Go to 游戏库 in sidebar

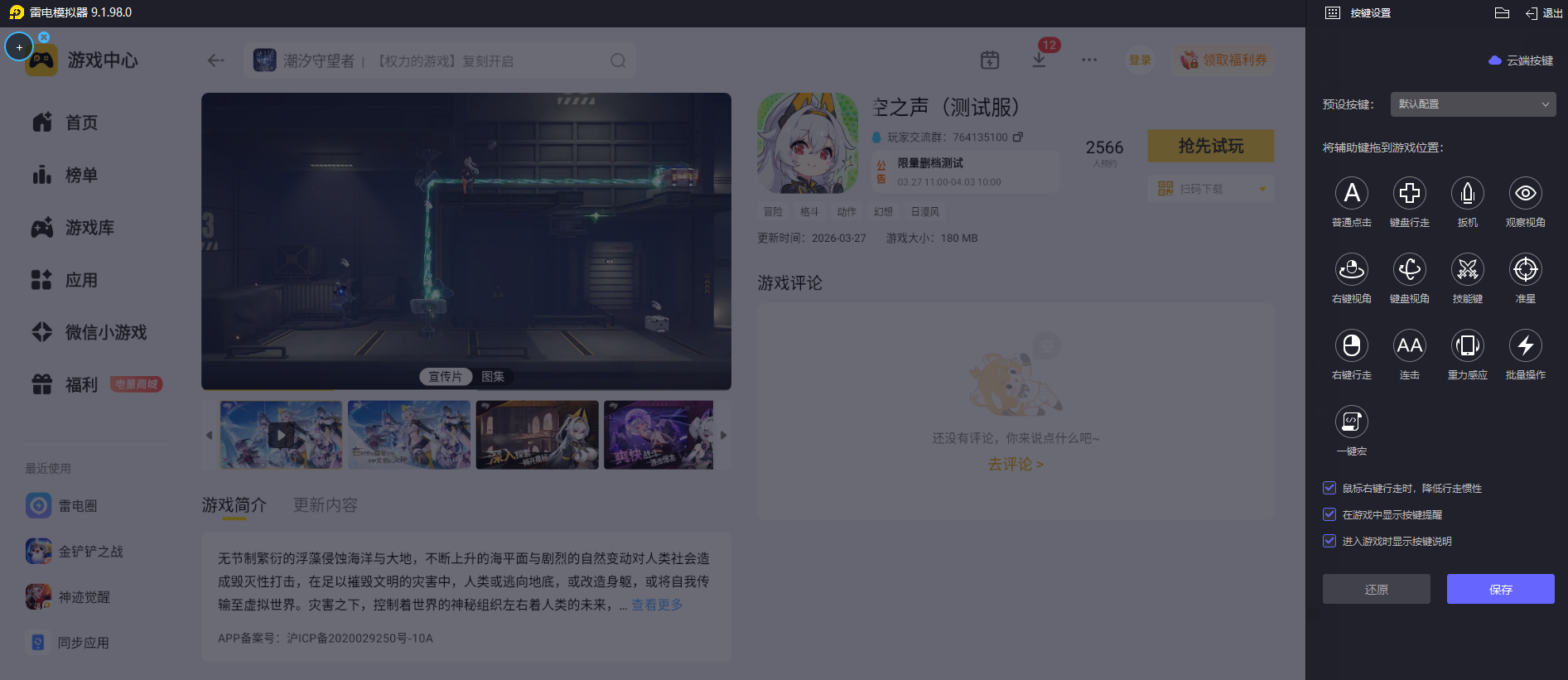pos(73,228)
